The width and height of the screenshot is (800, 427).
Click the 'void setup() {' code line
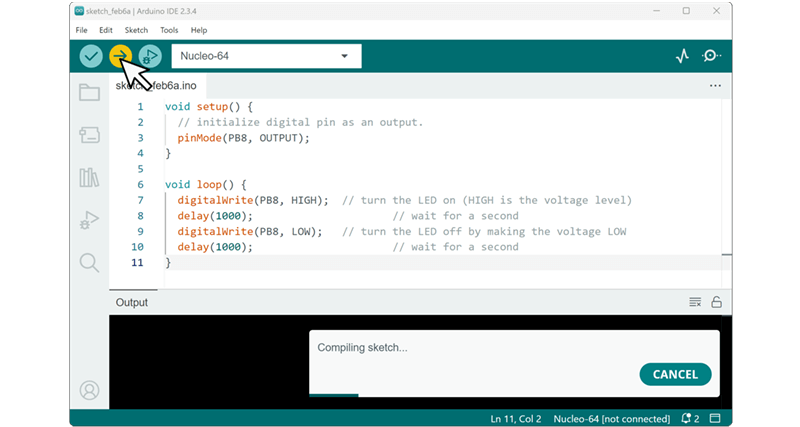pyautogui.click(x=209, y=107)
